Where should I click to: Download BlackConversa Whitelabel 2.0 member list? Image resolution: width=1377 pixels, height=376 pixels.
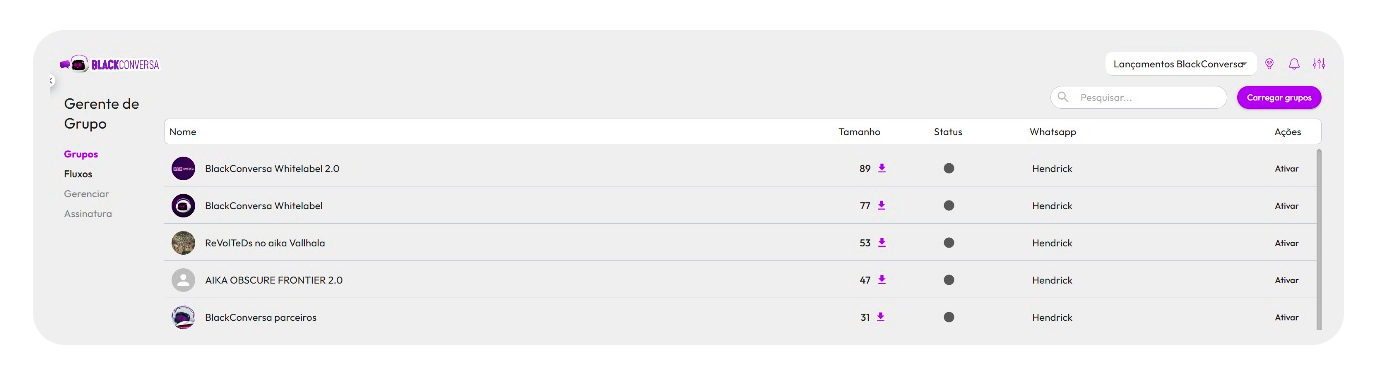pyautogui.click(x=882, y=168)
